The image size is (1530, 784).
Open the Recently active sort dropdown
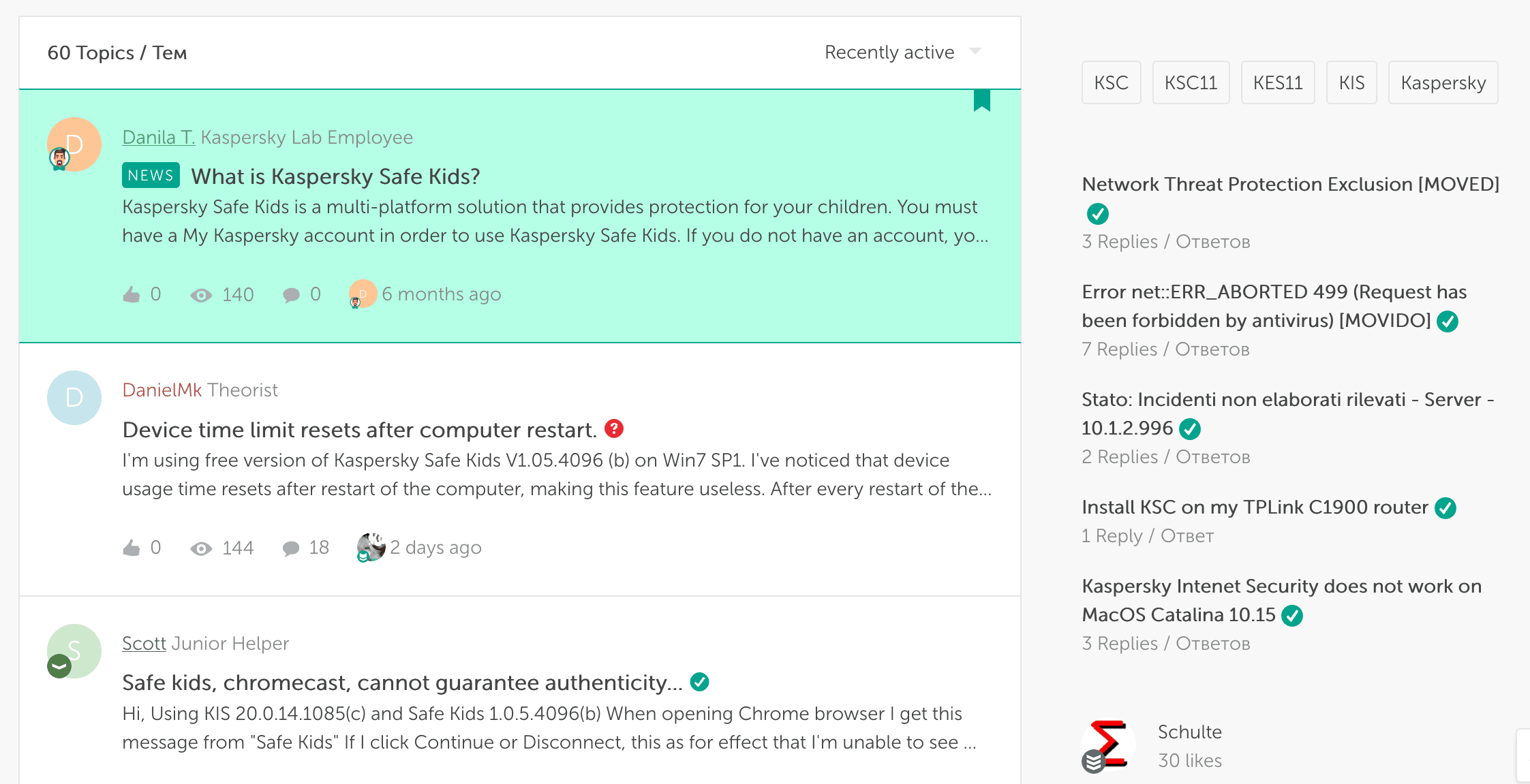click(x=889, y=52)
